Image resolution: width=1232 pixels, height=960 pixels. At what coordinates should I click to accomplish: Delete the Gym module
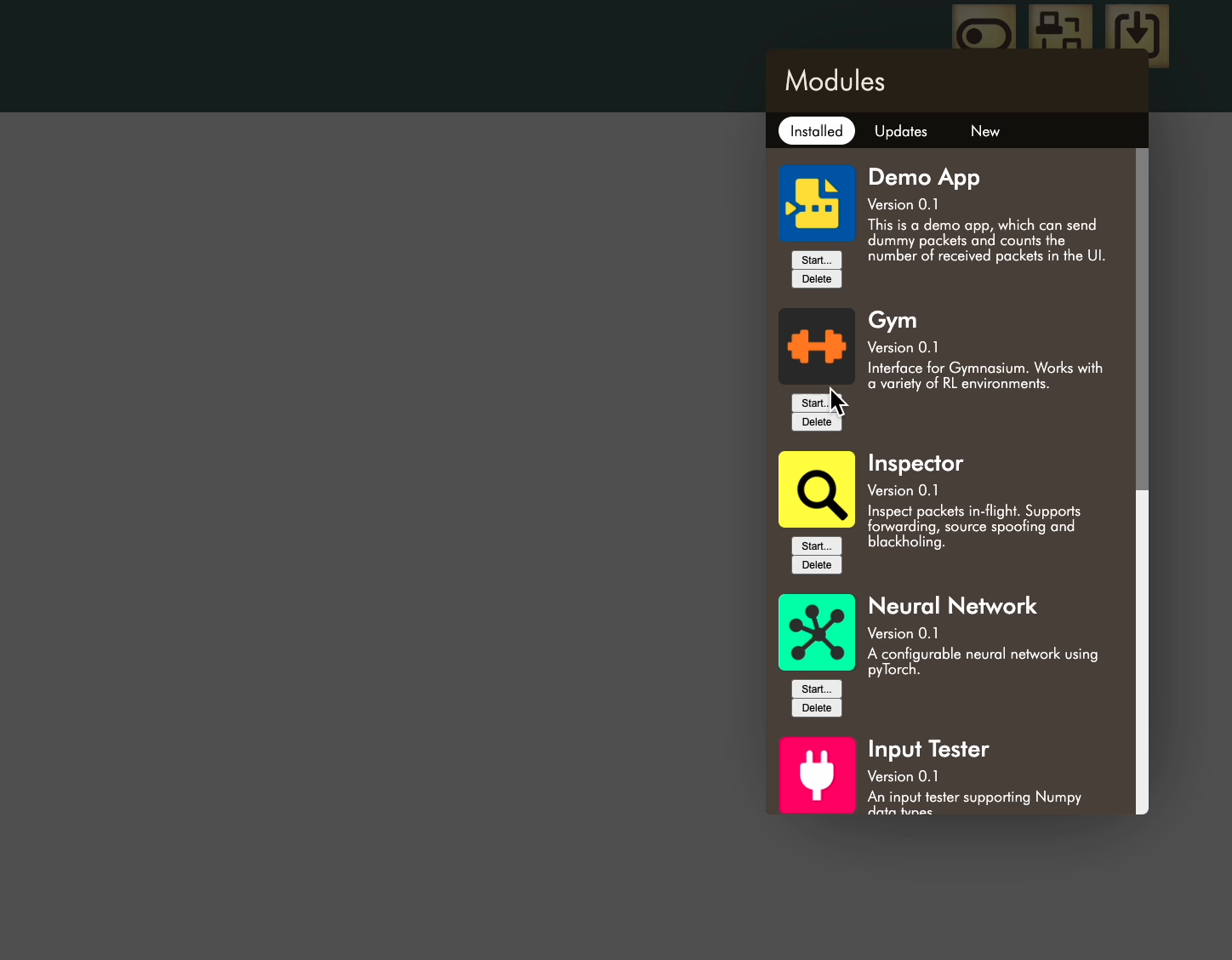[x=816, y=421]
